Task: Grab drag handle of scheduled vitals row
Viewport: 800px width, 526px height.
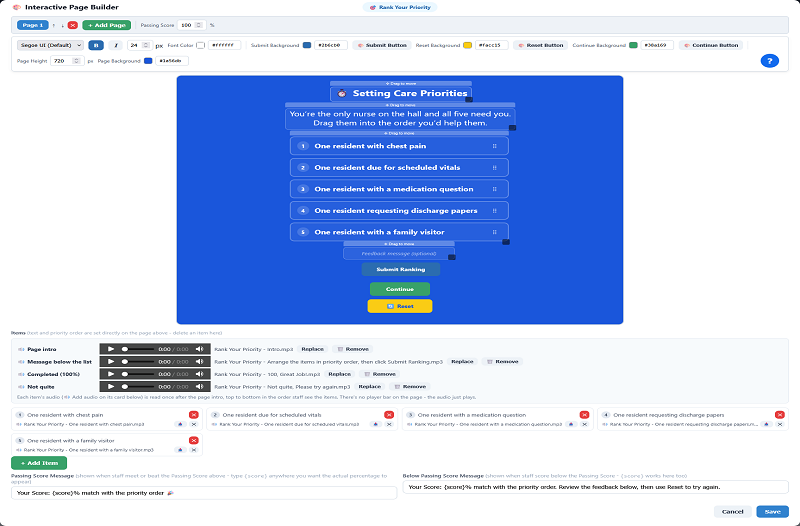Action: (494, 167)
